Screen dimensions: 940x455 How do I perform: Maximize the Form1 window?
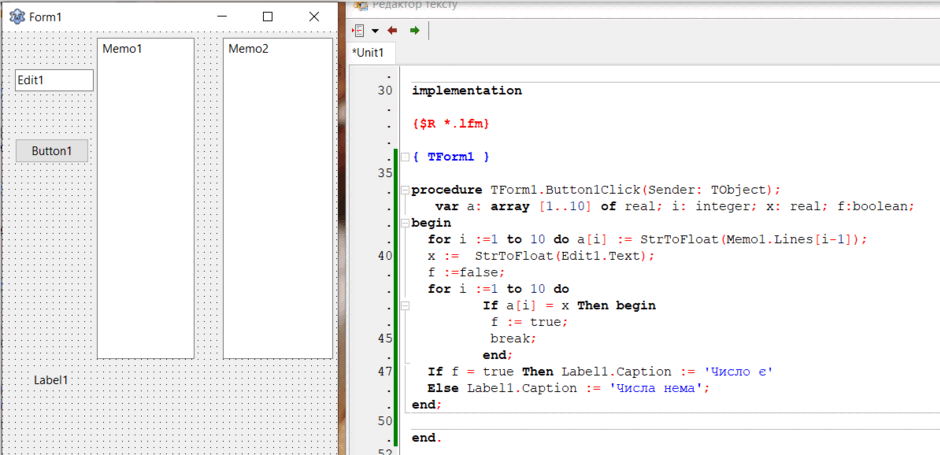point(268,17)
